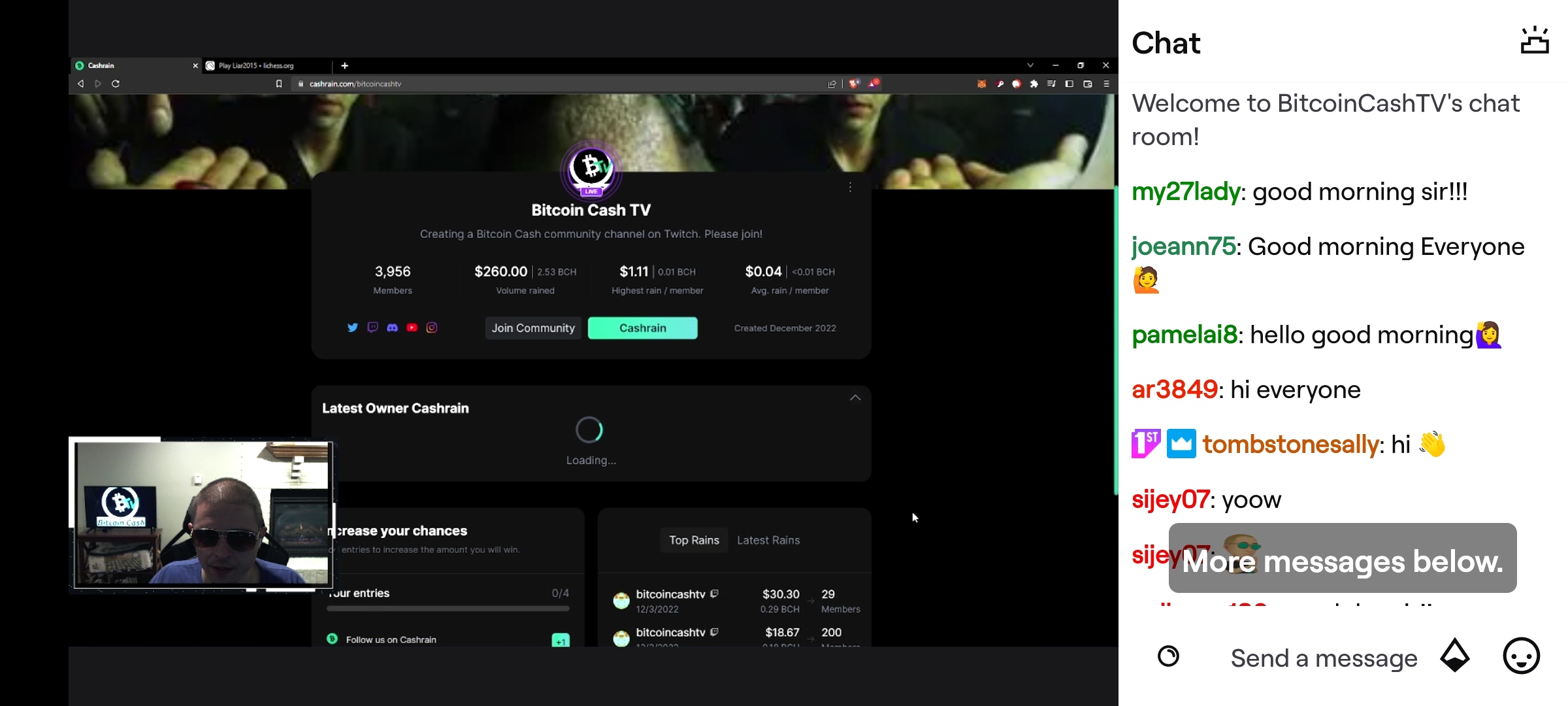
Task: Click the green Cashrain button
Action: click(643, 328)
